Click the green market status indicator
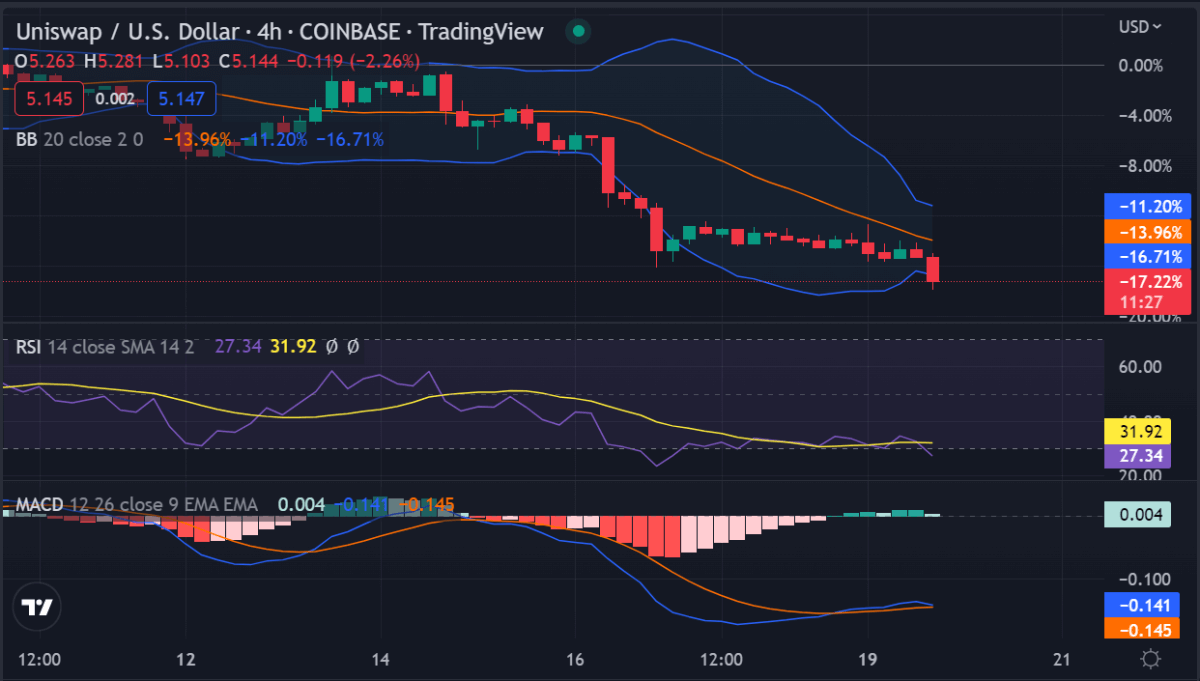The width and height of the screenshot is (1200, 681). pos(578,31)
